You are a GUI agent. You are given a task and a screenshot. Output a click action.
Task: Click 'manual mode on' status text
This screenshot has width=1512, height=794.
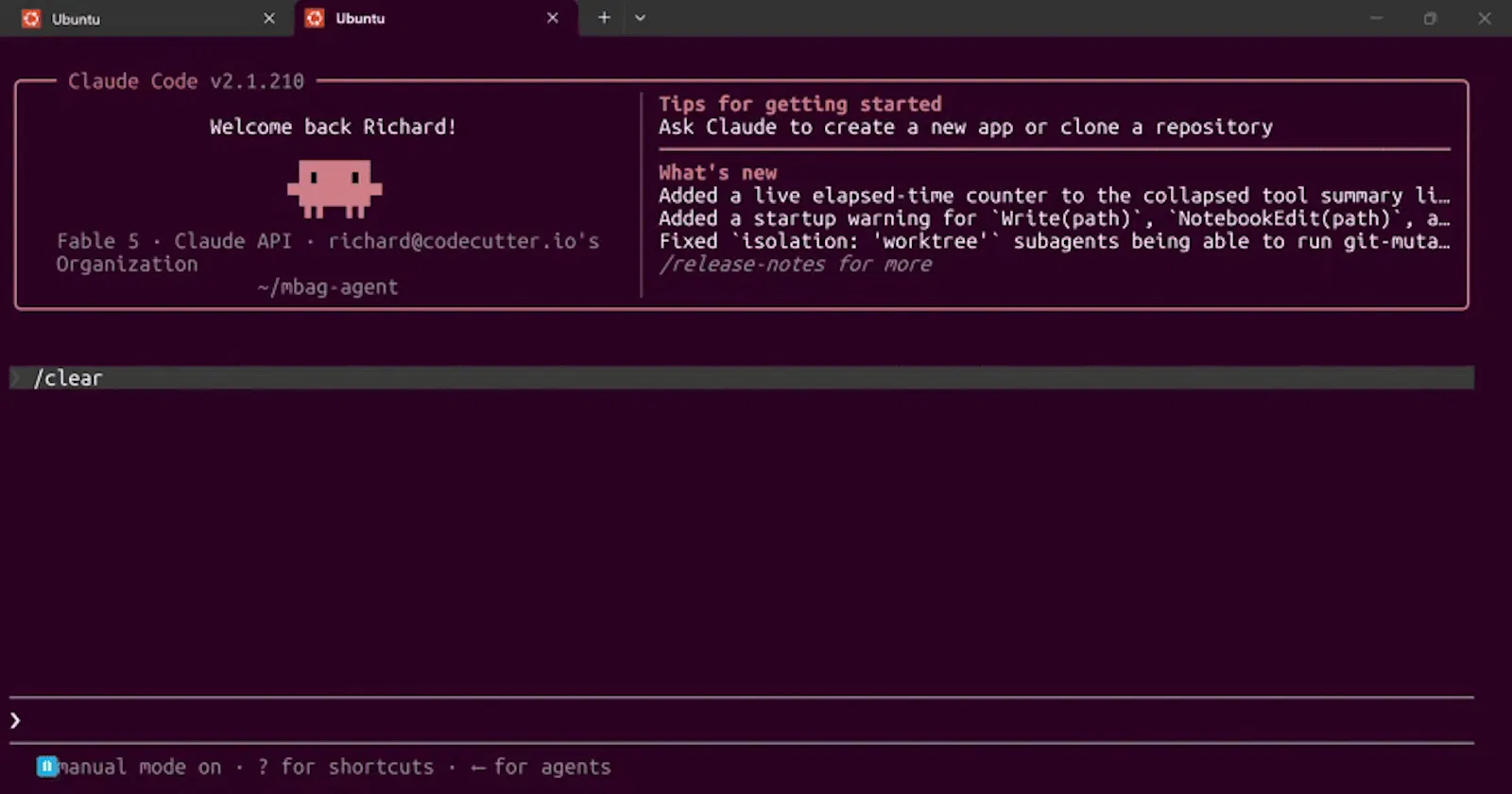point(140,767)
